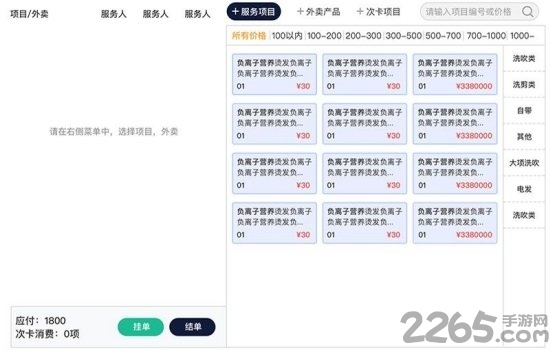This screenshot has width=550, height=360.
Task: Switch to the +次卡项目 tab
Action: (x=378, y=12)
